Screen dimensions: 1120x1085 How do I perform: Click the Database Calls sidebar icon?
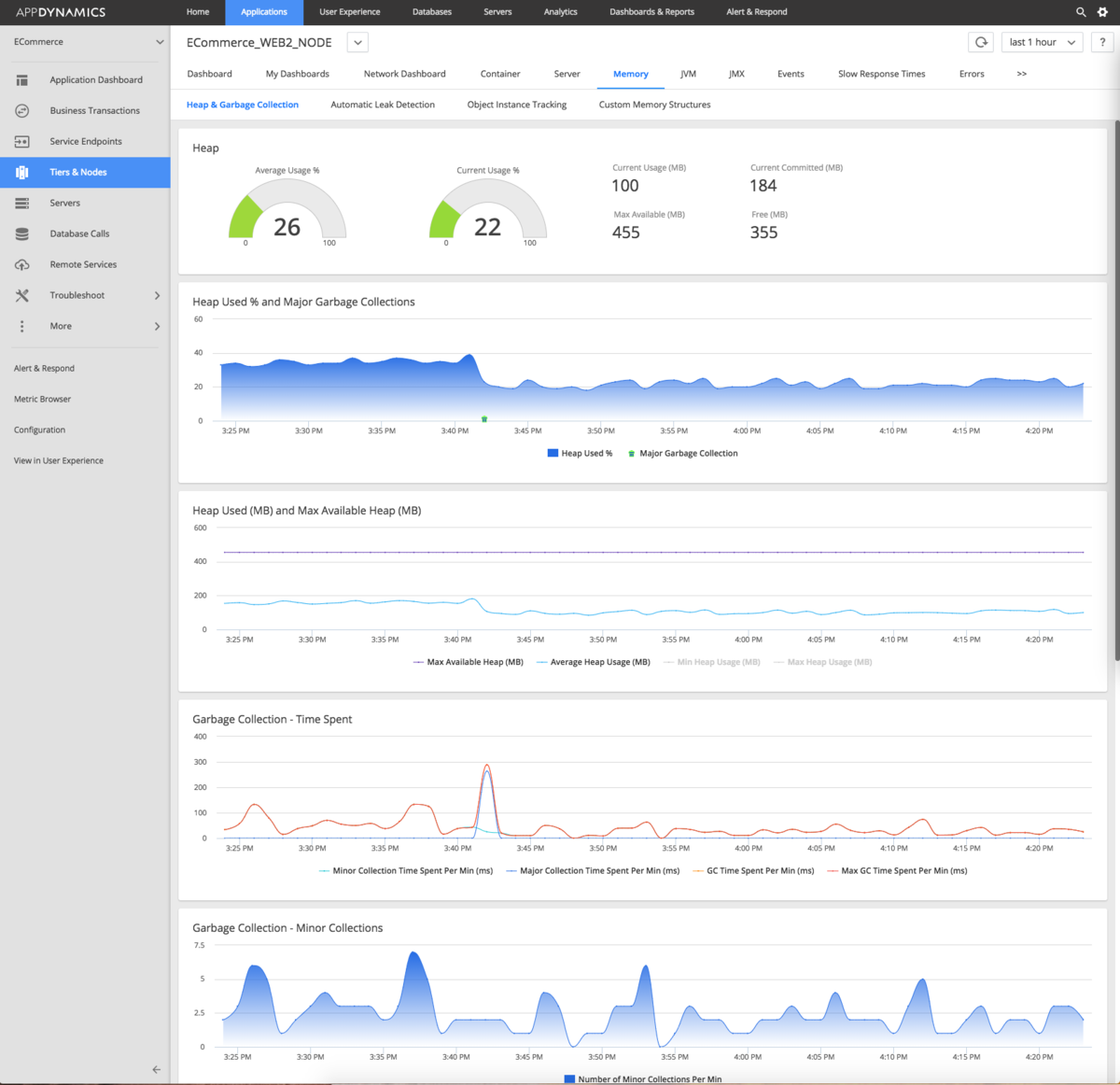tap(22, 234)
